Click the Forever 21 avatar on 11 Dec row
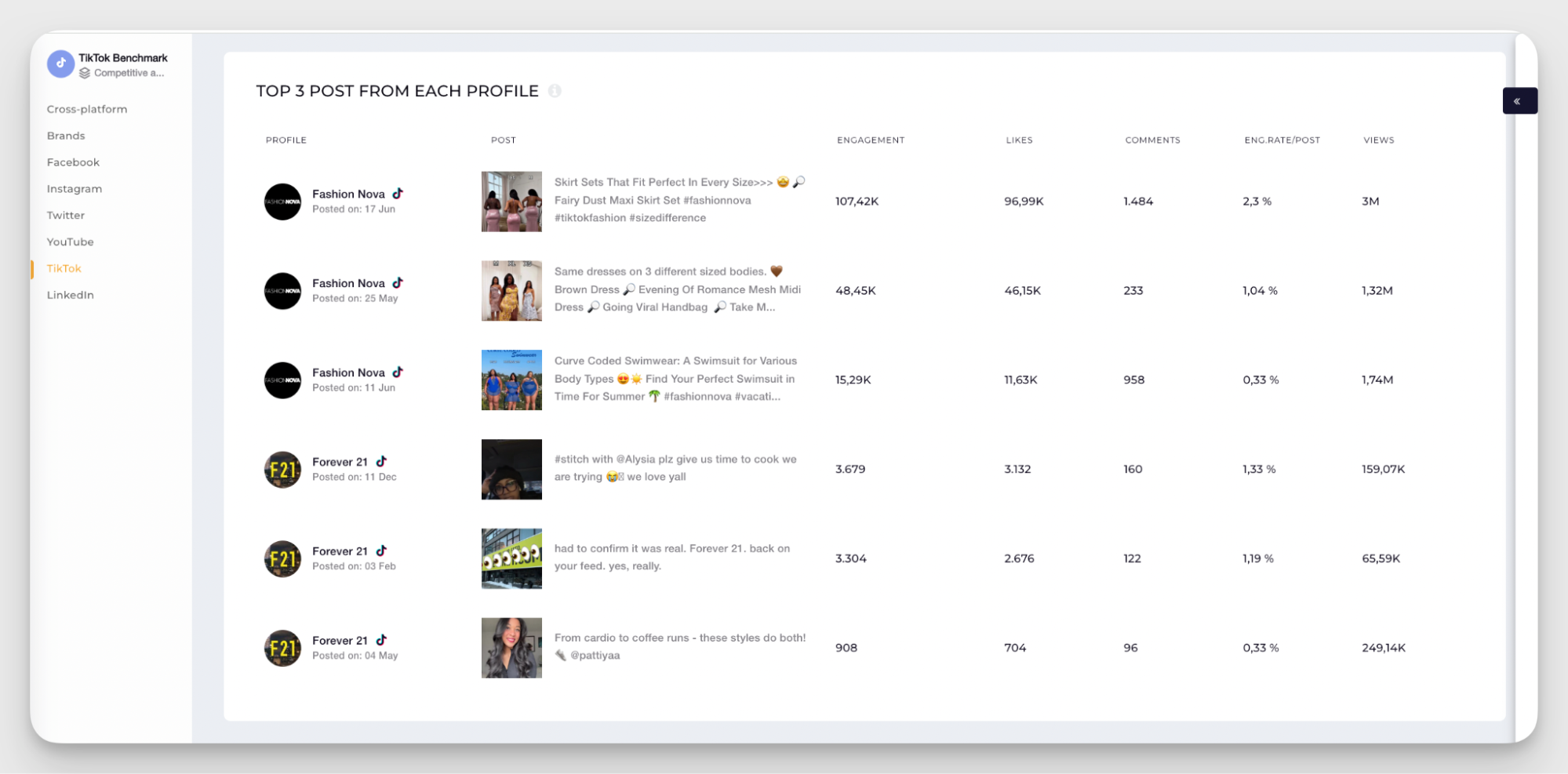Viewport: 1568px width, 774px height. 282,469
